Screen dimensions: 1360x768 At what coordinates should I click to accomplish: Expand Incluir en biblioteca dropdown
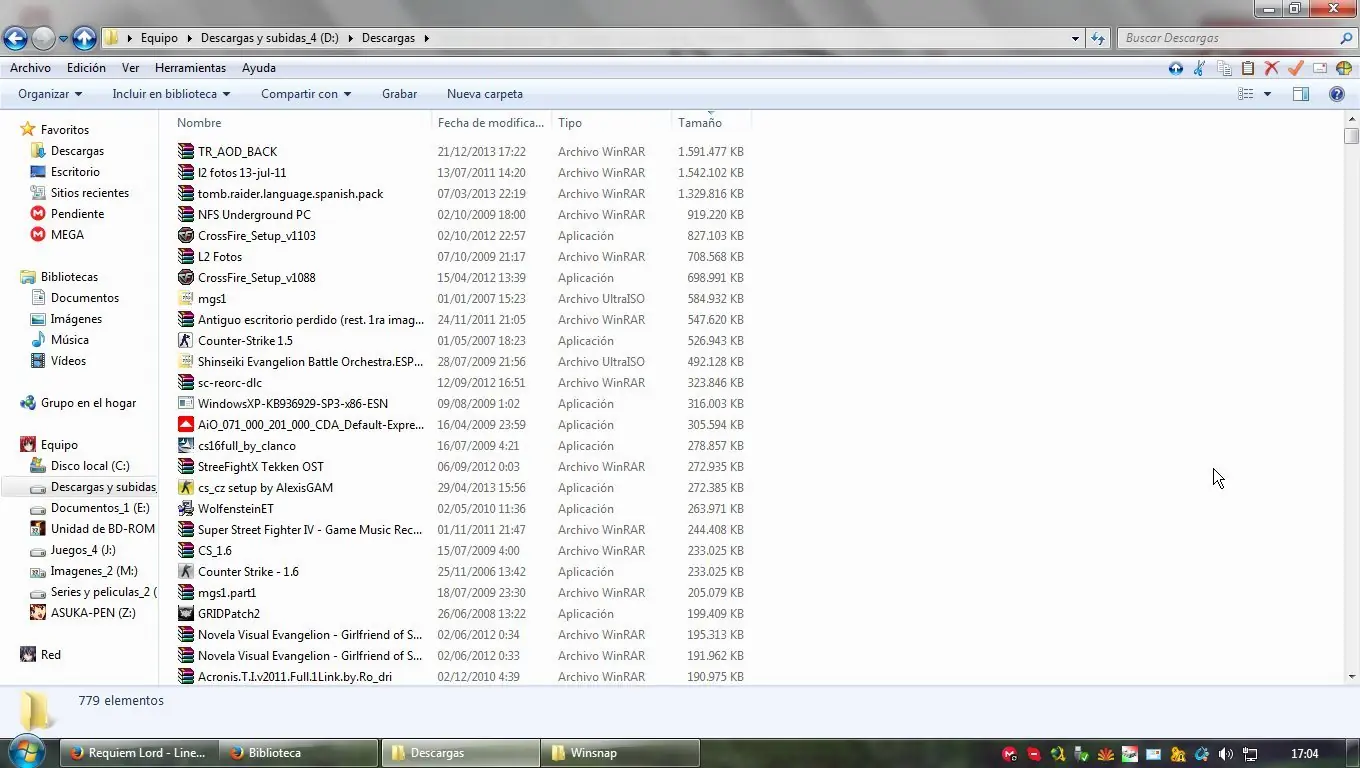click(x=171, y=94)
